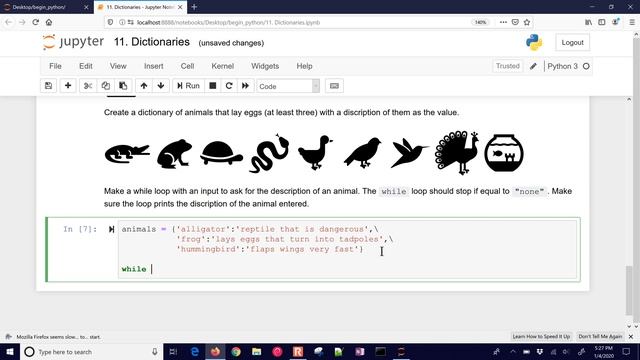This screenshot has height=360, width=640.
Task: Insert a cell below with plus icon
Action: [68, 86]
